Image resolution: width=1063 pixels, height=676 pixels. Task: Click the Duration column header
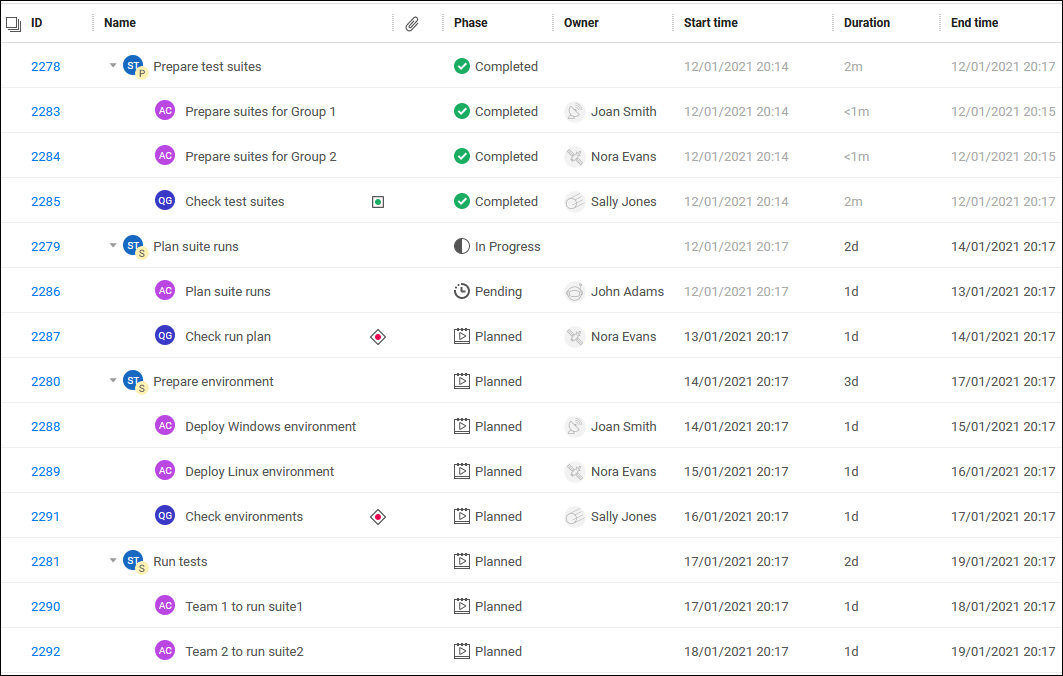(x=866, y=23)
